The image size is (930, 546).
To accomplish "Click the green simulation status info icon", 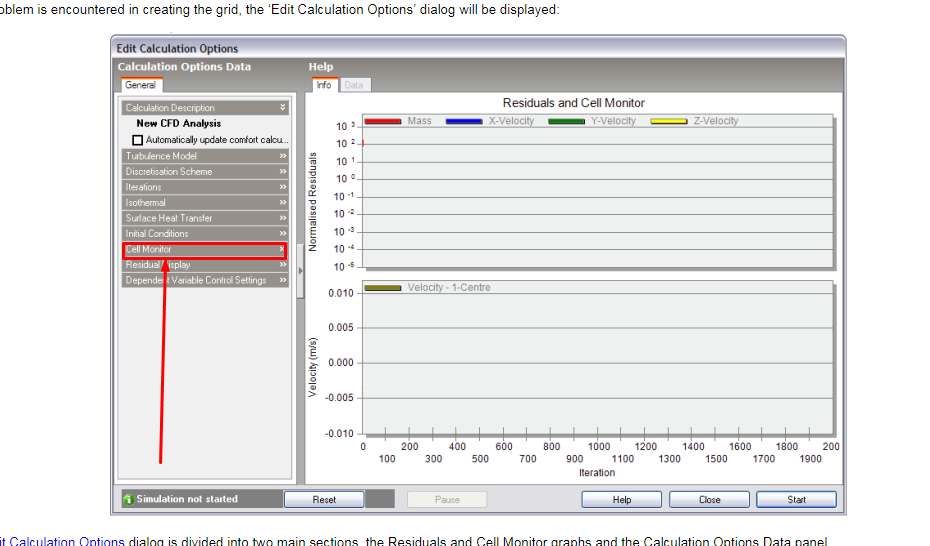I will pyautogui.click(x=128, y=499).
